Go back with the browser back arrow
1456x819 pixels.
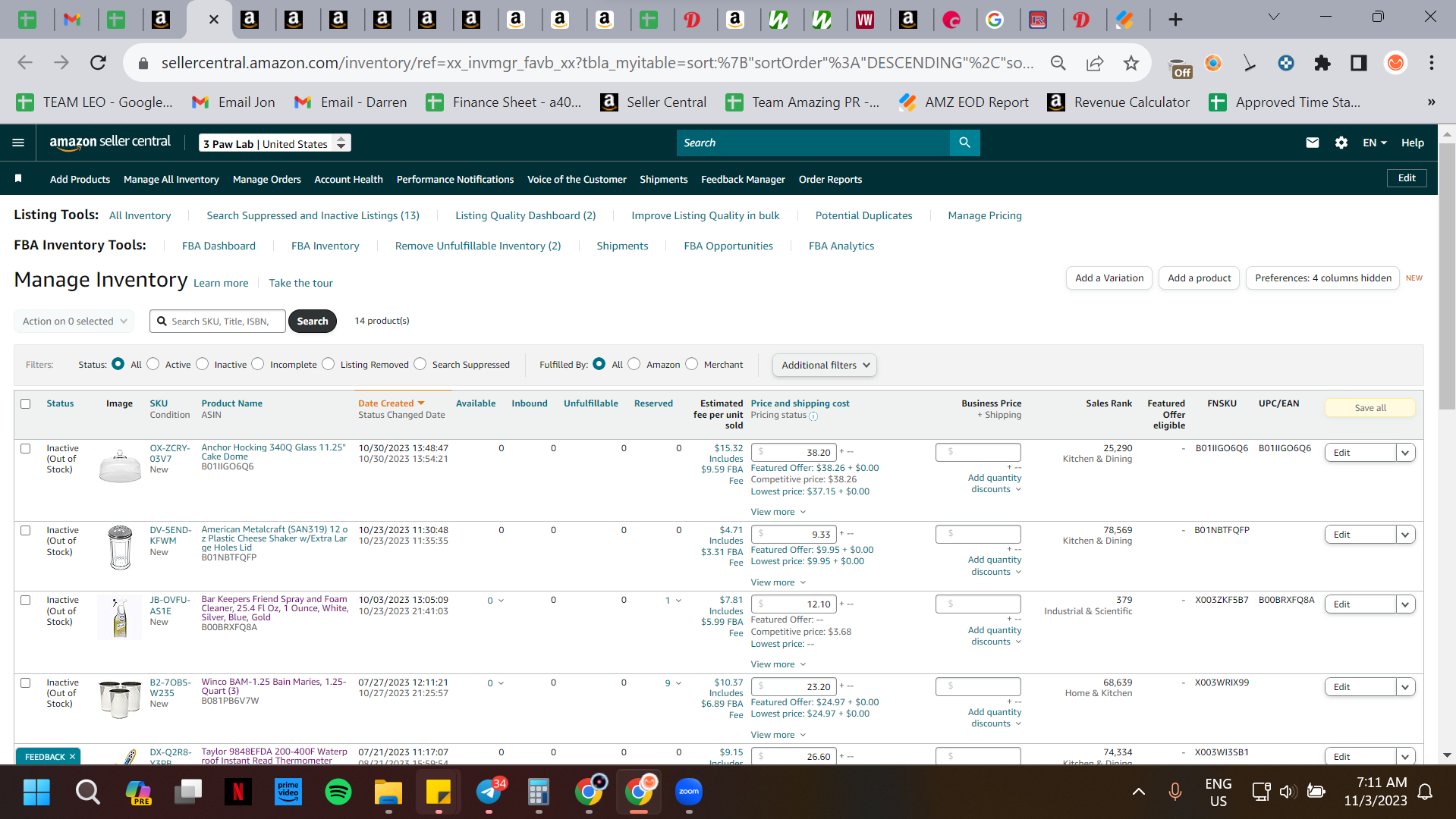coord(25,62)
